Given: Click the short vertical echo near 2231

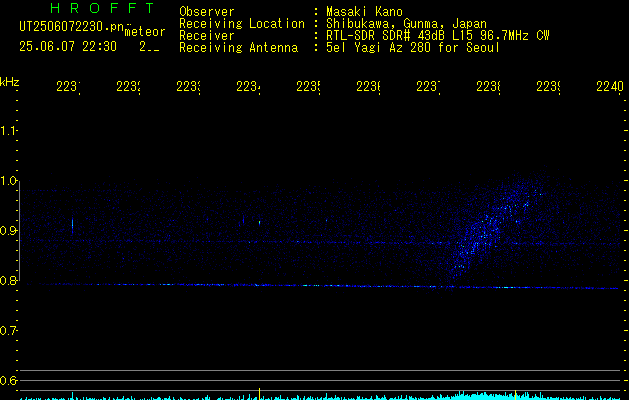Looking at the screenshot, I should coord(73,226).
